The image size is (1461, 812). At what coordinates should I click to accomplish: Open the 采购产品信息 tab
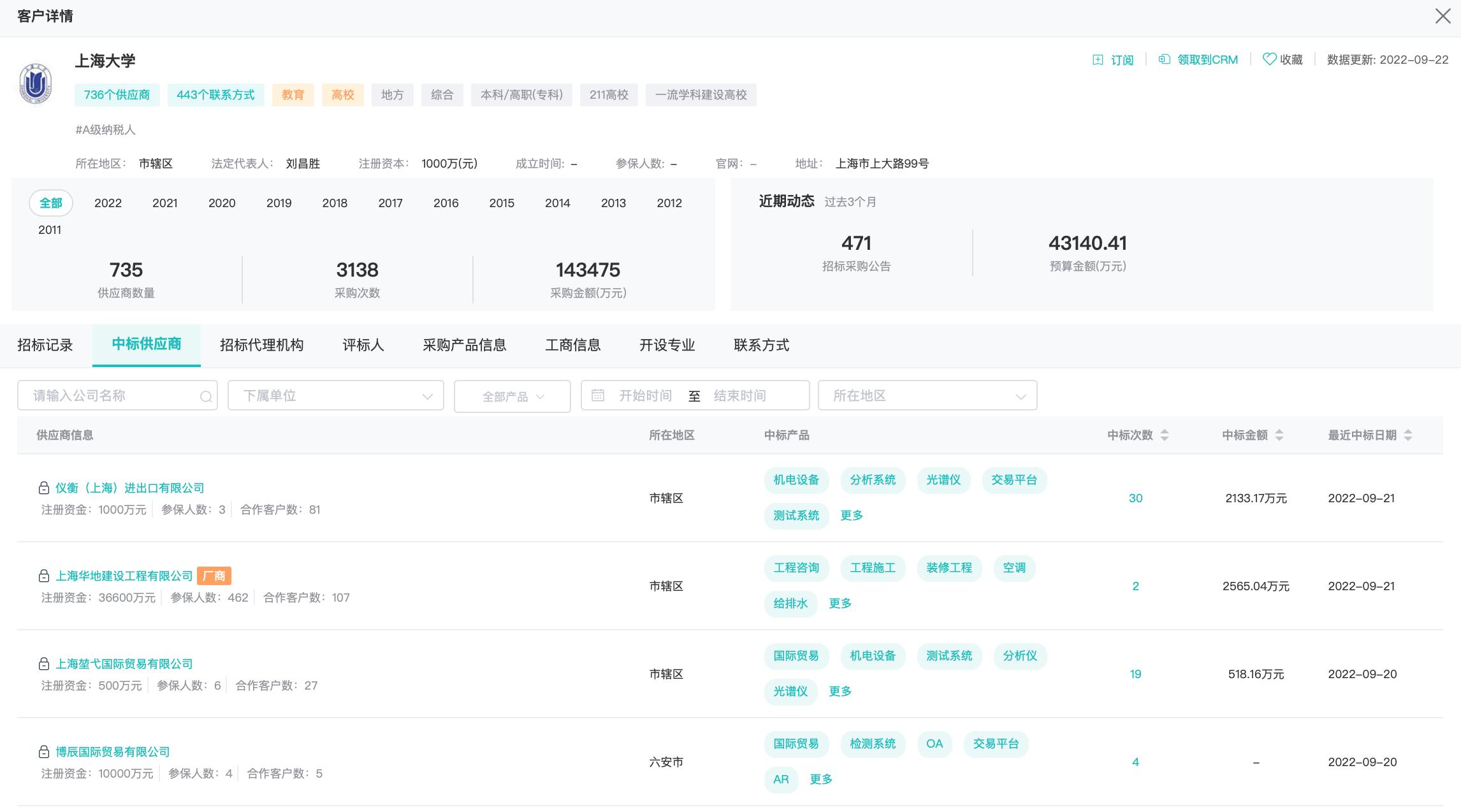point(465,345)
